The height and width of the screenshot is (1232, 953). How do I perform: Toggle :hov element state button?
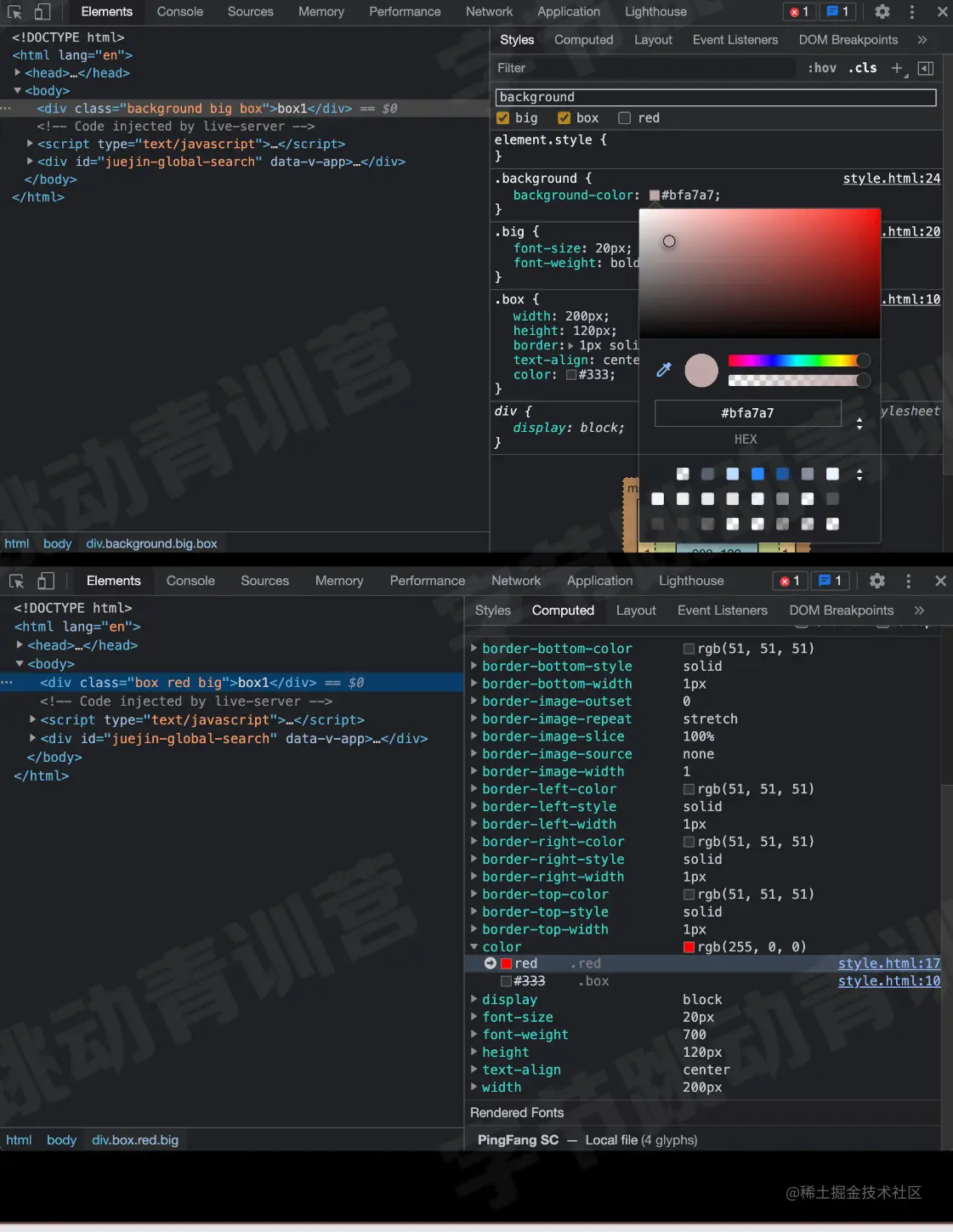(x=822, y=68)
